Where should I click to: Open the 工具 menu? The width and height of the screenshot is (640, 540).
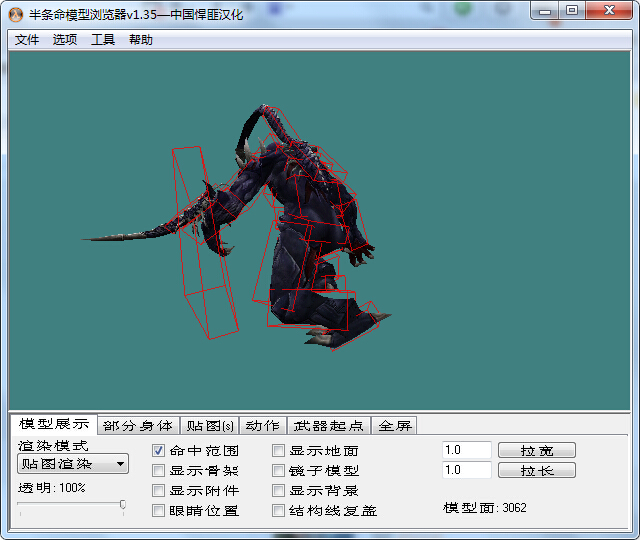pyautogui.click(x=103, y=40)
